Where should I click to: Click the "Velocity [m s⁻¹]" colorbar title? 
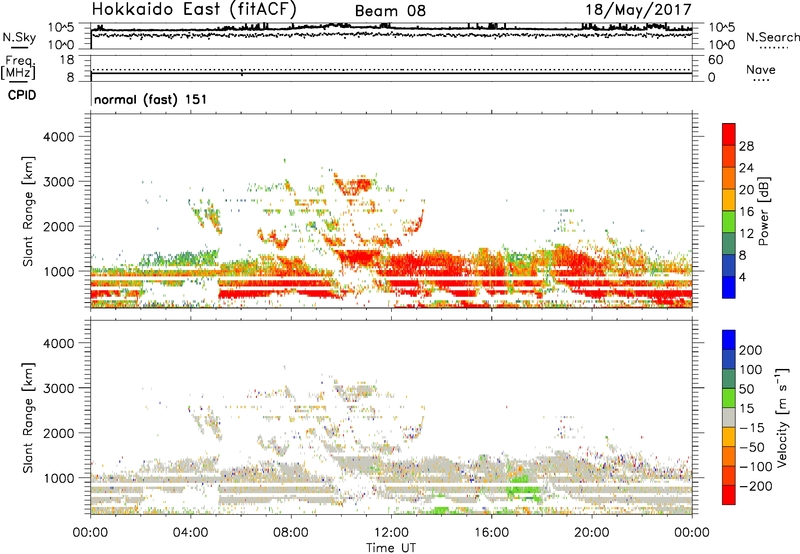coord(782,417)
